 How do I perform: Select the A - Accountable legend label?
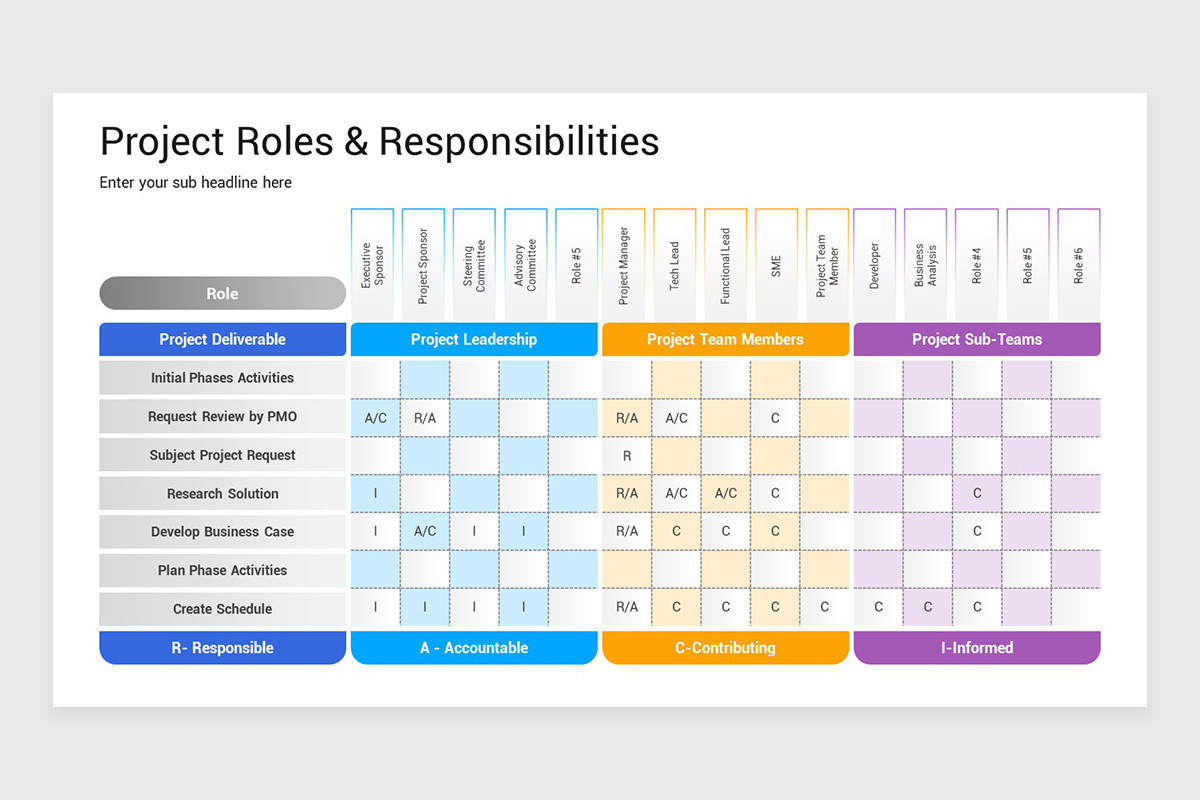coord(474,648)
